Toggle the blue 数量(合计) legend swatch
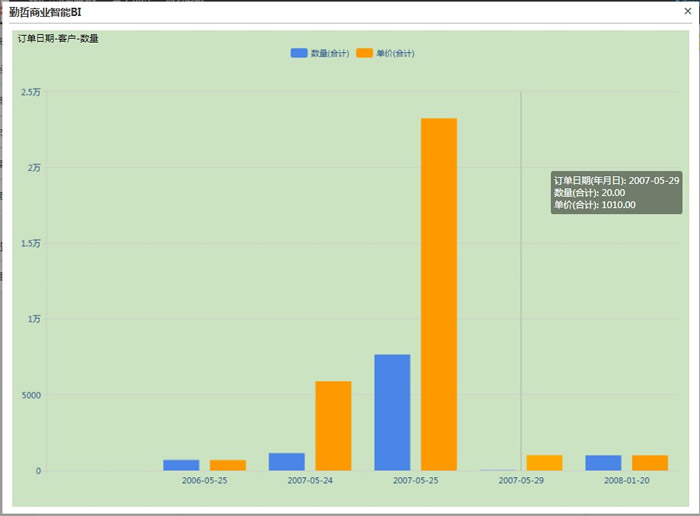700x516 pixels. coord(299,53)
